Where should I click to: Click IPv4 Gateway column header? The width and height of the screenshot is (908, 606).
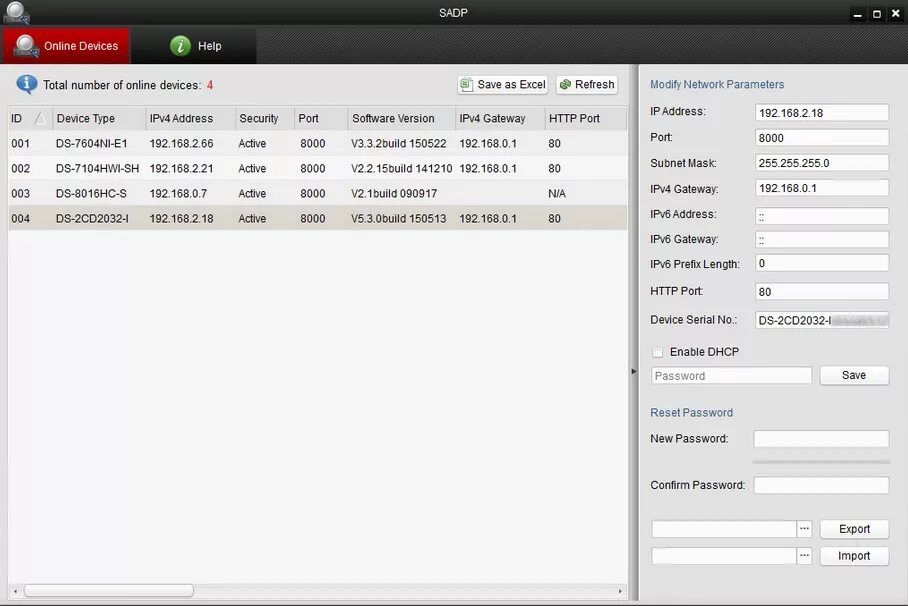tap(500, 118)
